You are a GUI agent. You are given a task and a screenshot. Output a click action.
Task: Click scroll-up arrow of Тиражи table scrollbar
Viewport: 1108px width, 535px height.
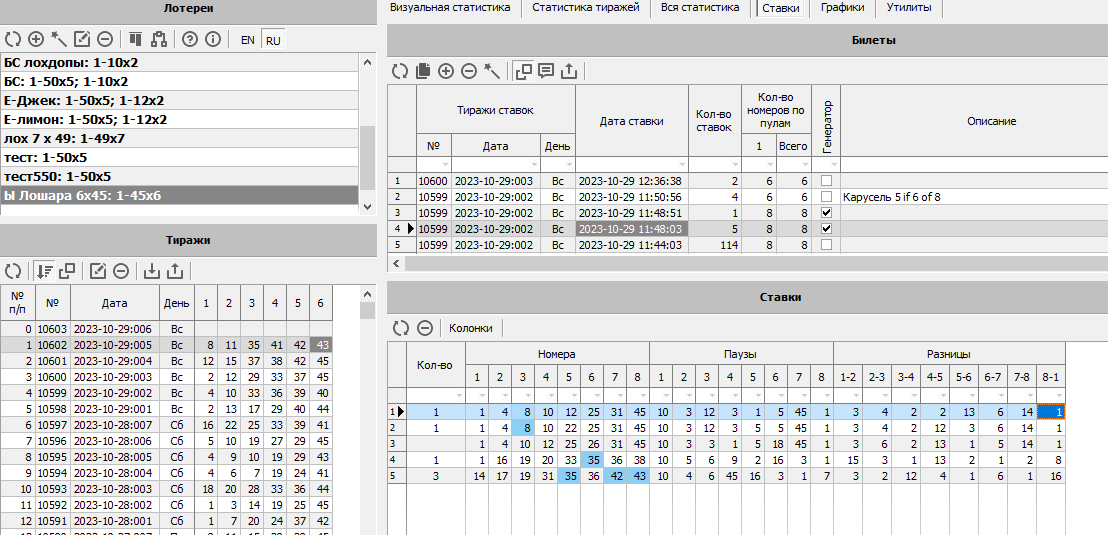pyautogui.click(x=367, y=293)
